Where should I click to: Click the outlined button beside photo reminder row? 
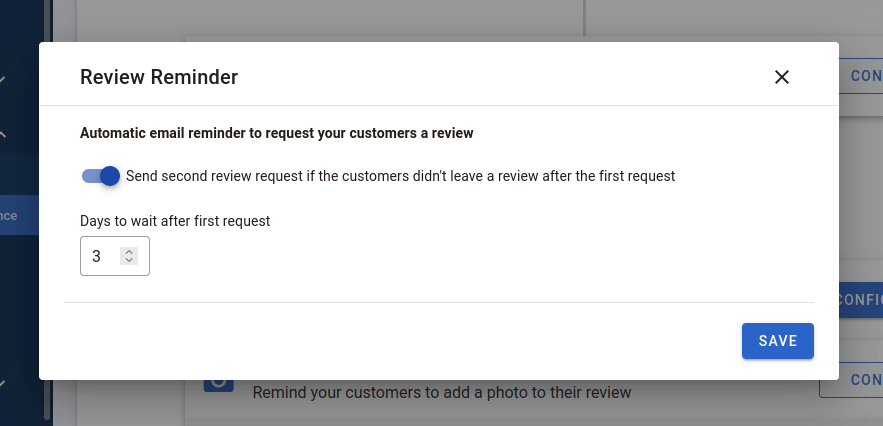[x=851, y=380]
